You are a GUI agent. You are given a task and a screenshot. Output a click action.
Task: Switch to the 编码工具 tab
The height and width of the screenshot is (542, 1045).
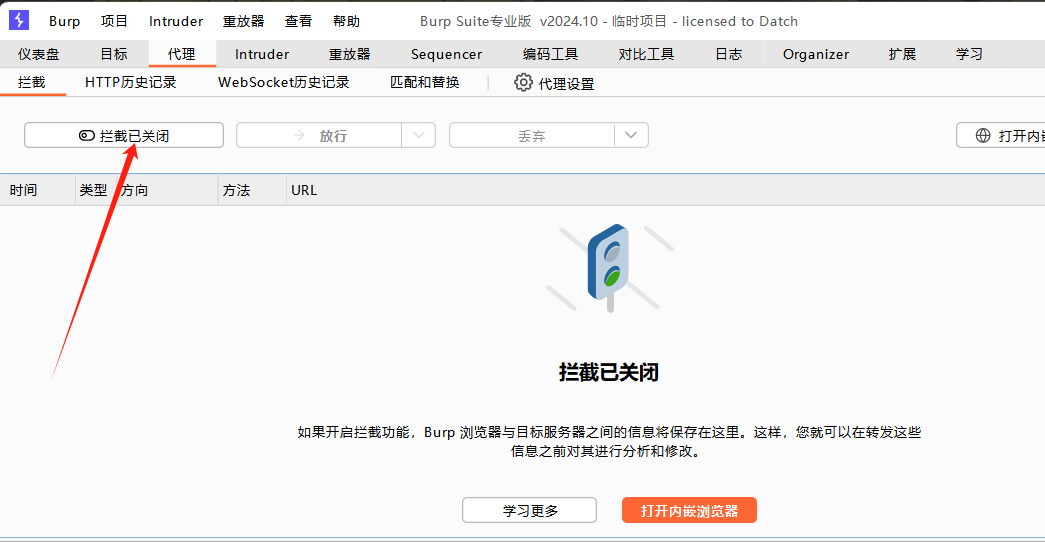pyautogui.click(x=550, y=54)
